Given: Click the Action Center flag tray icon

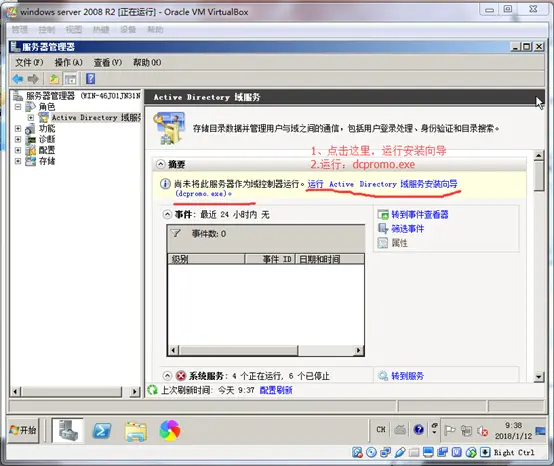Looking at the screenshot, I should (x=449, y=430).
